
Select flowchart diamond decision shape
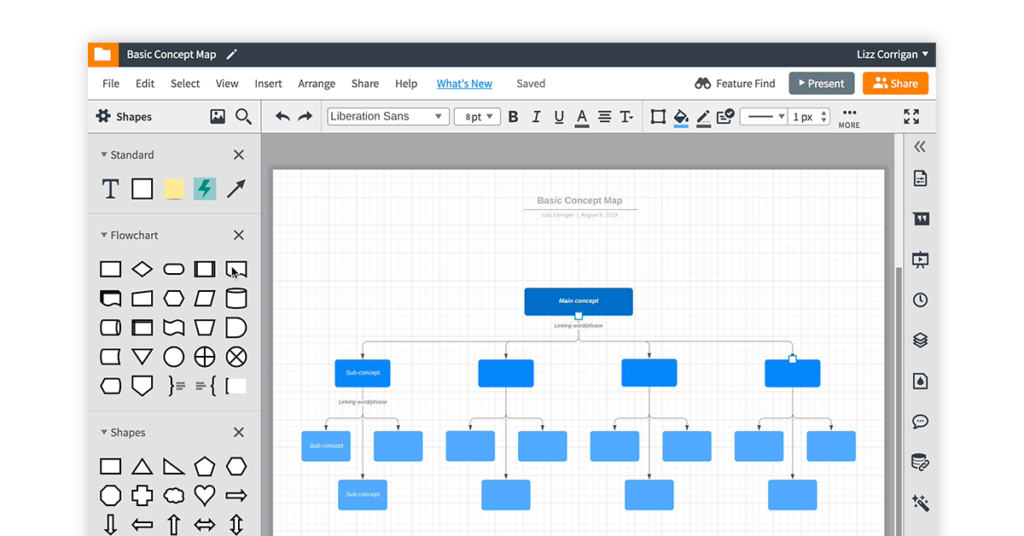tap(142, 269)
